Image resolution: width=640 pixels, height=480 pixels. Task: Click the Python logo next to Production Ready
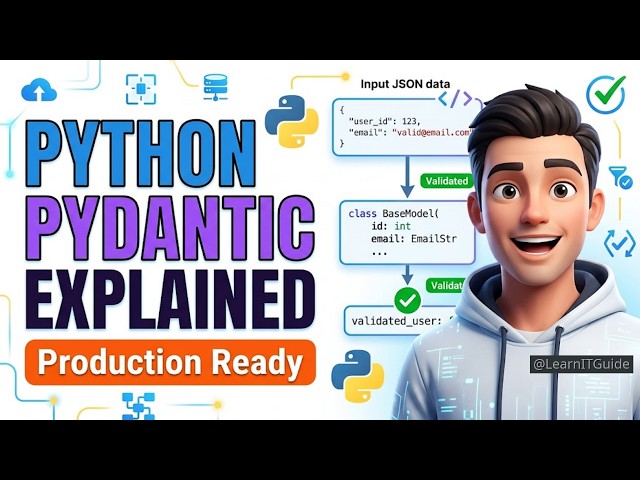click(x=358, y=376)
